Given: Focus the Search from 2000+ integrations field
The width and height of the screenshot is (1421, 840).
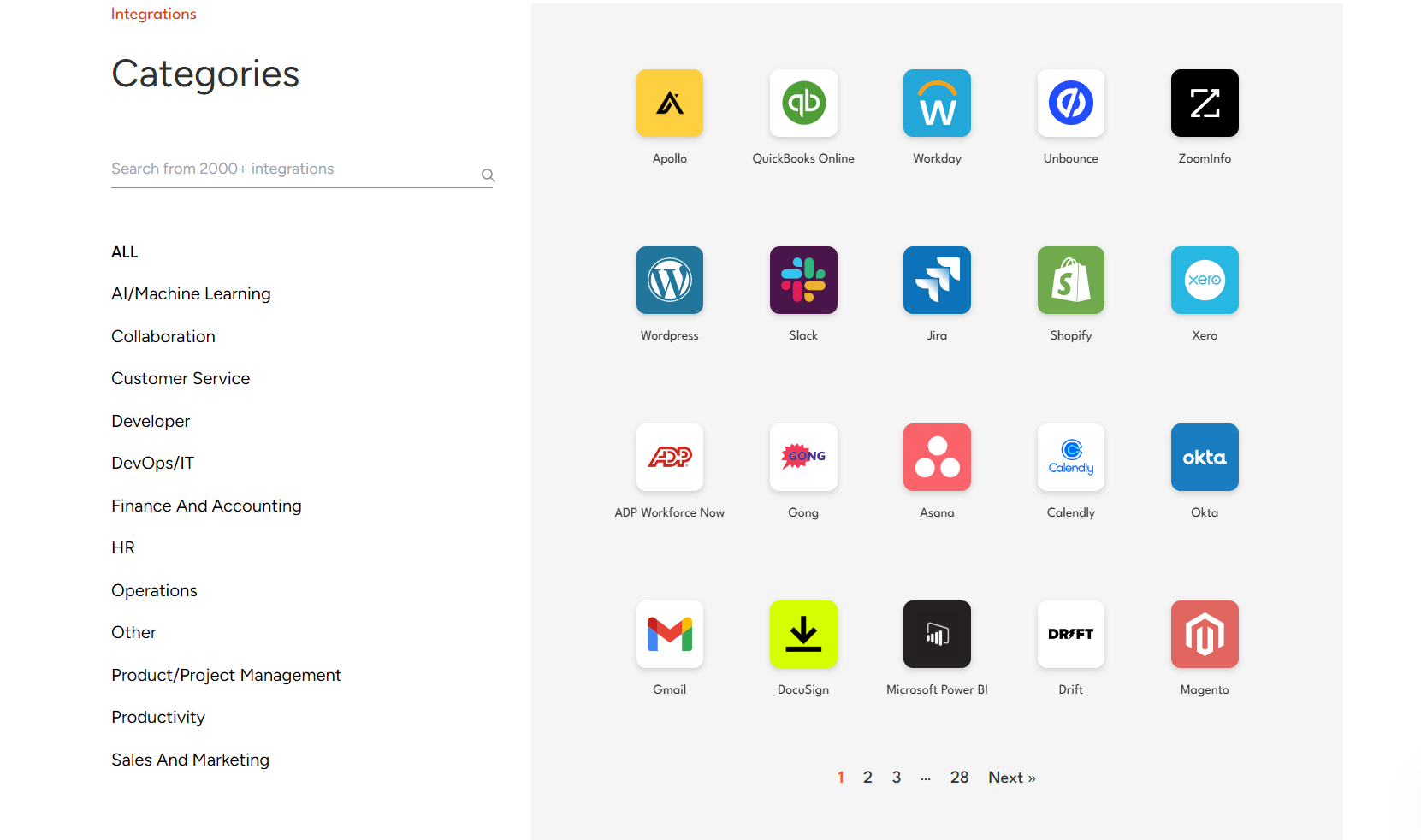Looking at the screenshot, I should [302, 169].
